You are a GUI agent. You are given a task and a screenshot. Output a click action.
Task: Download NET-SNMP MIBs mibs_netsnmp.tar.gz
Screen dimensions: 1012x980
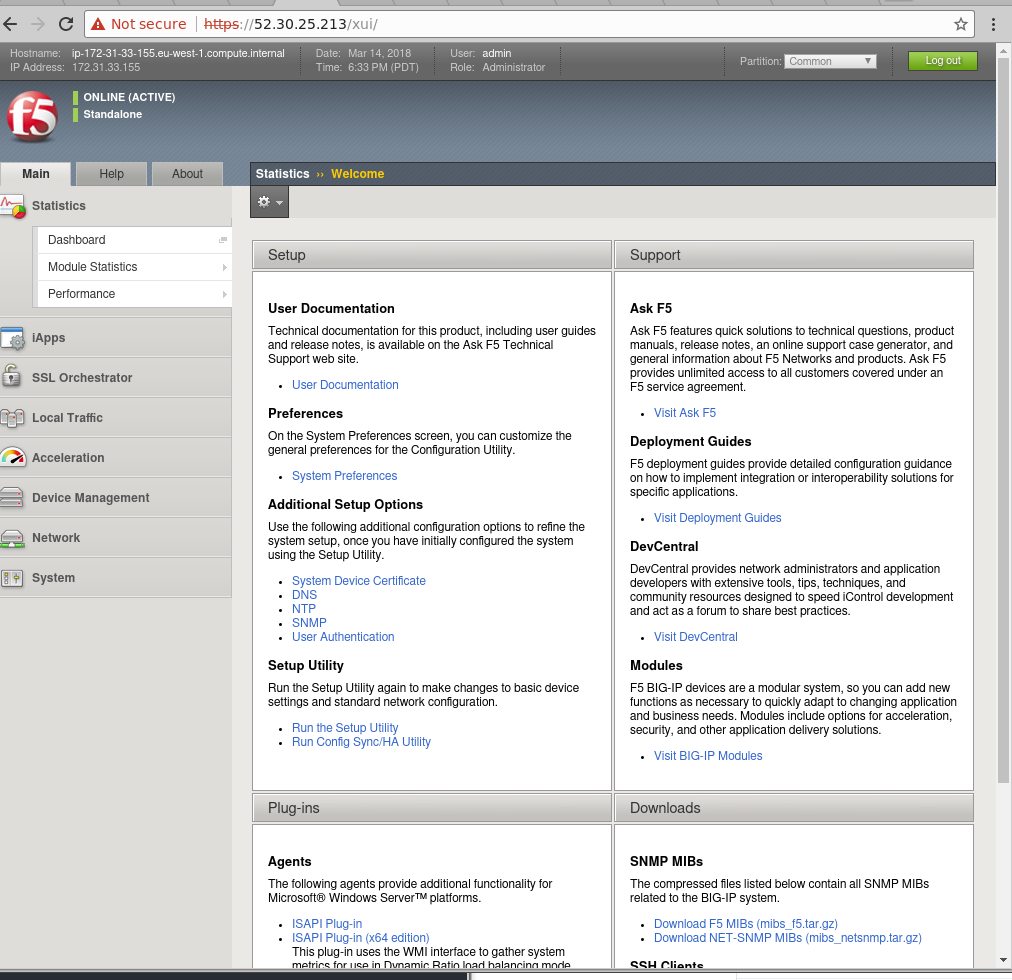pos(787,938)
